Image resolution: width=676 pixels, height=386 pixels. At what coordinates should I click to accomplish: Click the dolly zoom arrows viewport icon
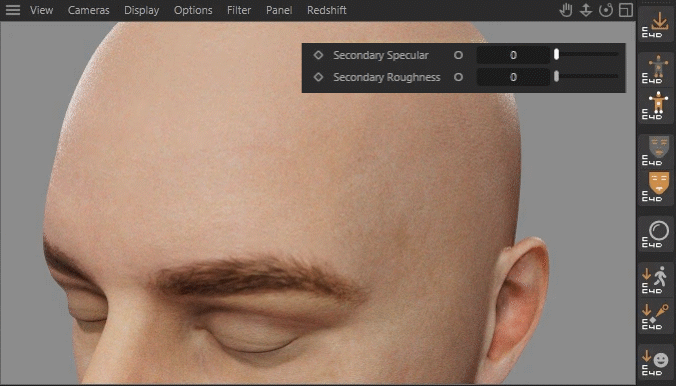pos(585,10)
